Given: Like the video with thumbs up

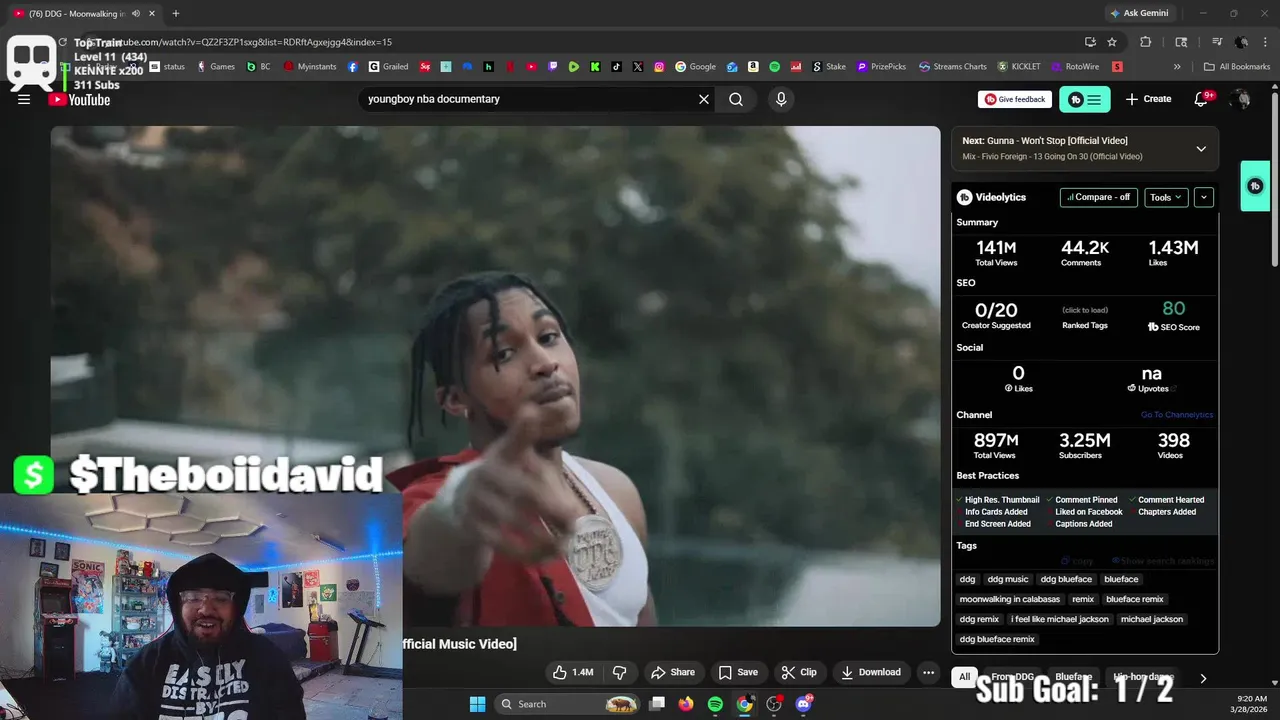Looking at the screenshot, I should [572, 672].
